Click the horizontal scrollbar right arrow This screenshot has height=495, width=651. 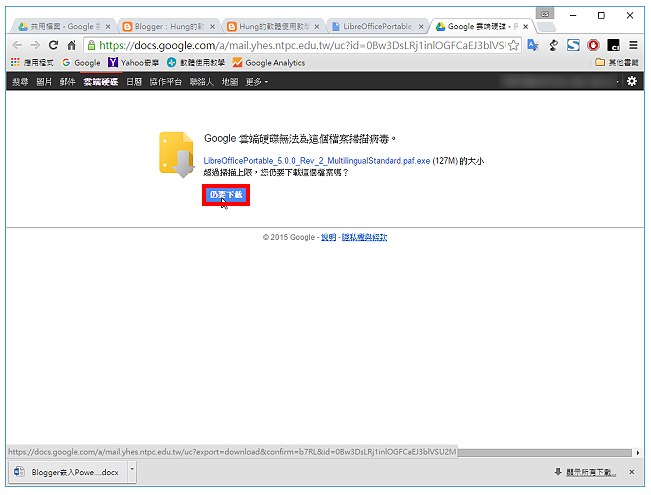coord(638,453)
